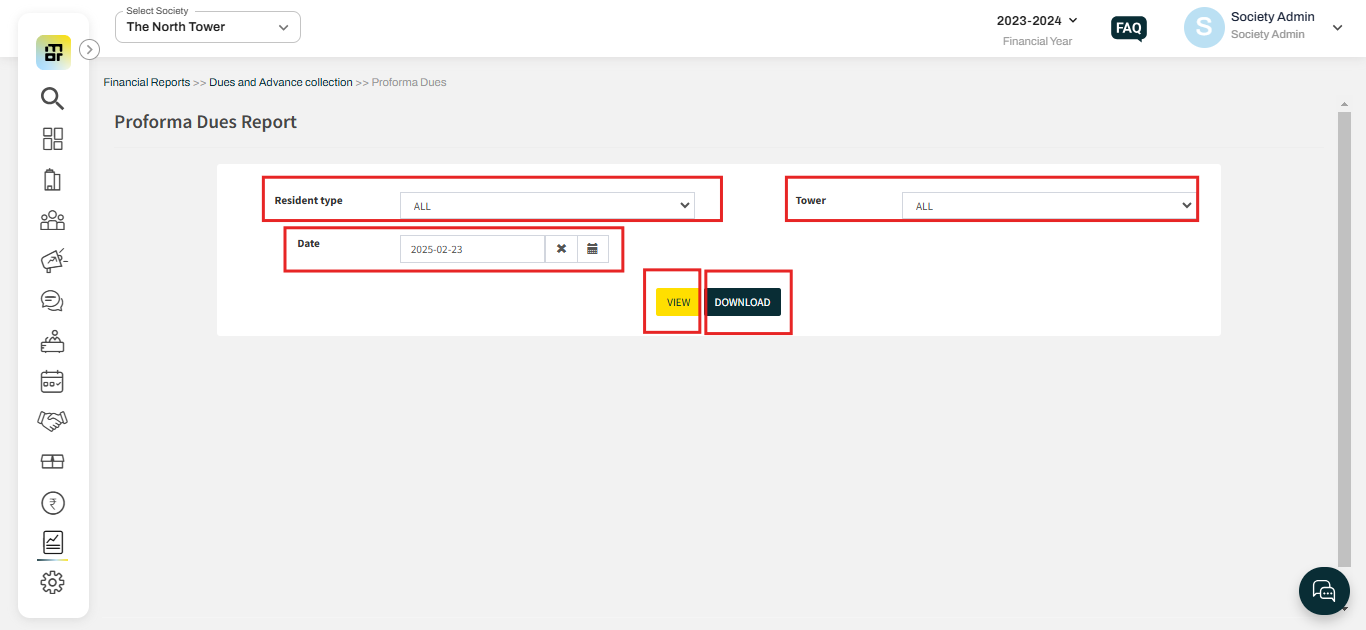The image size is (1366, 630).
Task: Open the date picker calendar icon
Action: click(592, 249)
